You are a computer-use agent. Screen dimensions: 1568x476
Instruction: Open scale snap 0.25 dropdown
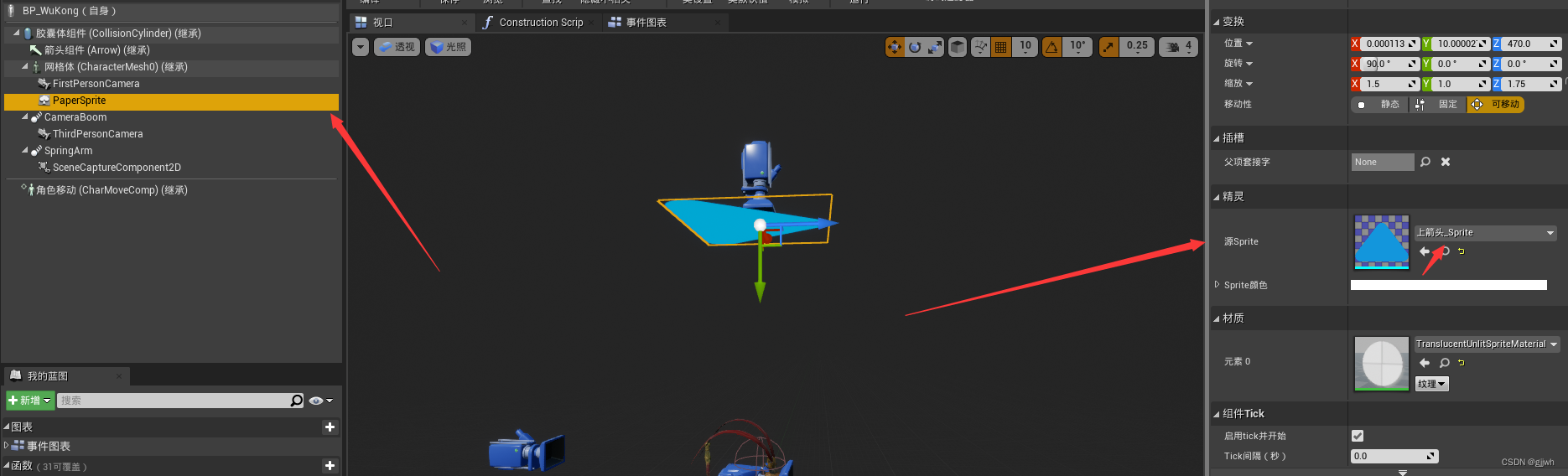click(x=1137, y=47)
